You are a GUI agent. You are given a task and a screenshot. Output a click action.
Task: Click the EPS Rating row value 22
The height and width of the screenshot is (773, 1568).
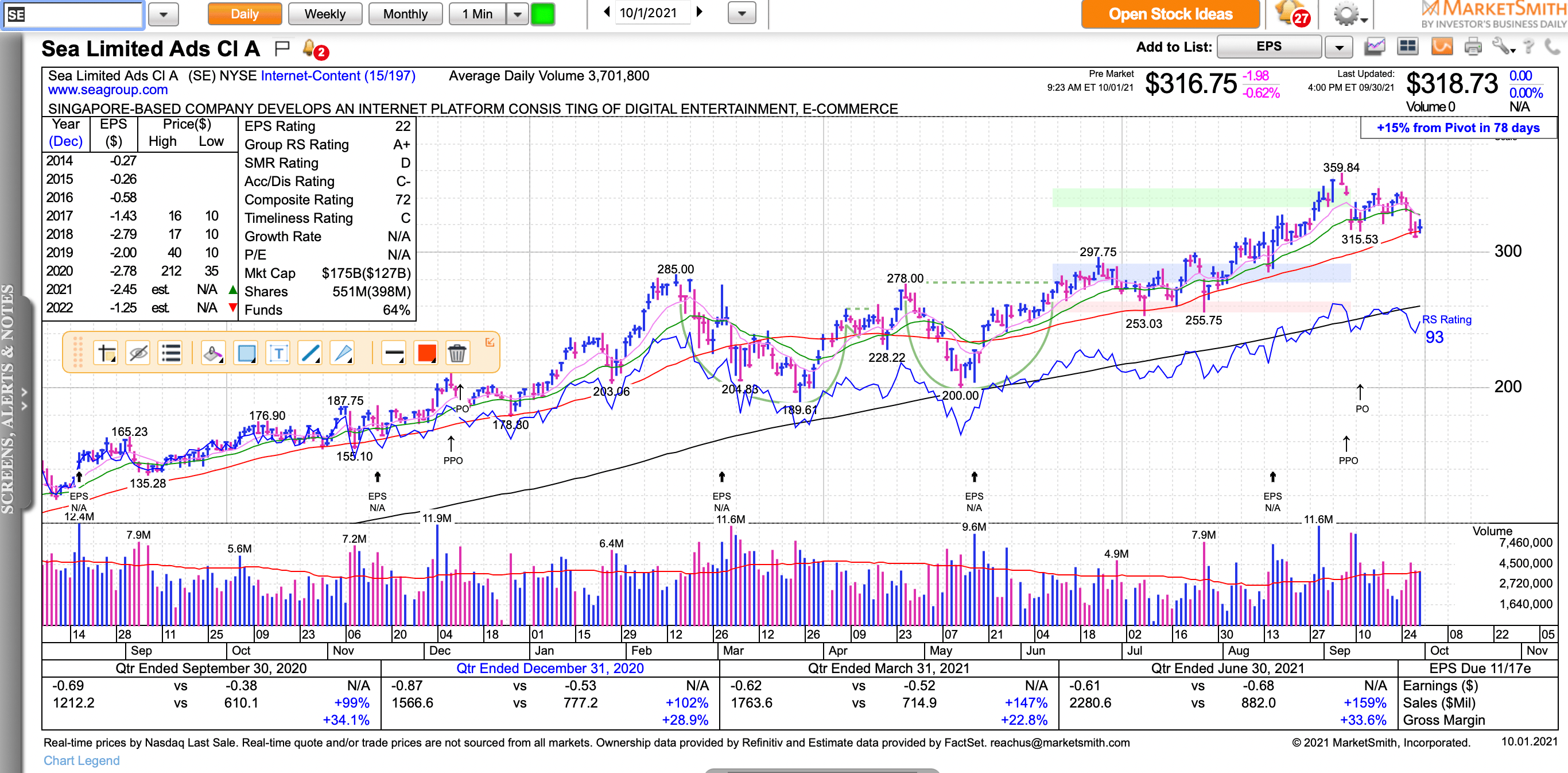pyautogui.click(x=402, y=126)
